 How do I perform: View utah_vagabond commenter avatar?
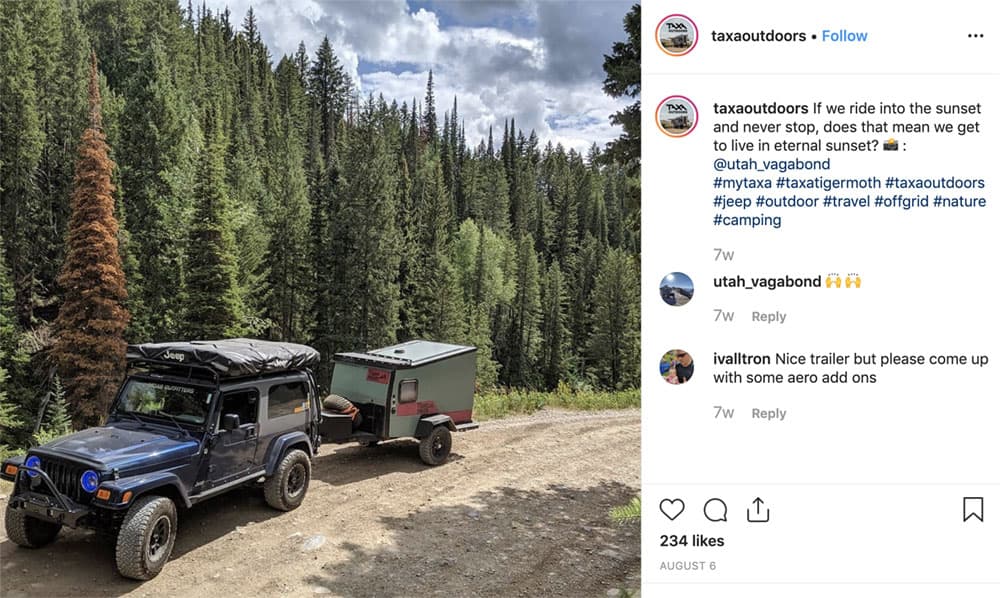pyautogui.click(x=677, y=289)
